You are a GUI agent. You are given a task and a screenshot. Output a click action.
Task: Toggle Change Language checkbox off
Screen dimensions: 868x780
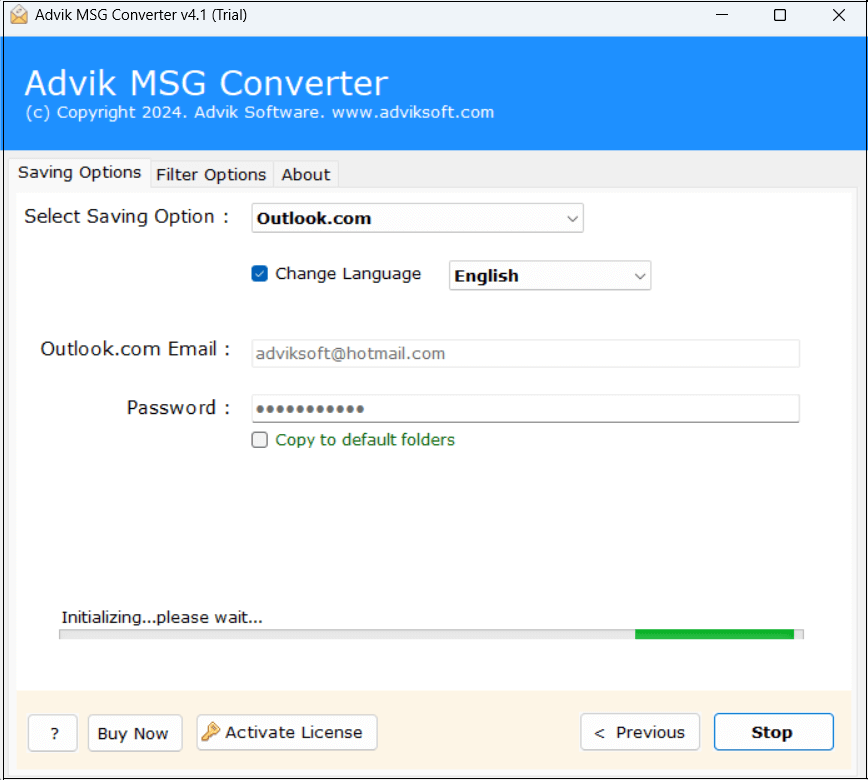coord(258,273)
